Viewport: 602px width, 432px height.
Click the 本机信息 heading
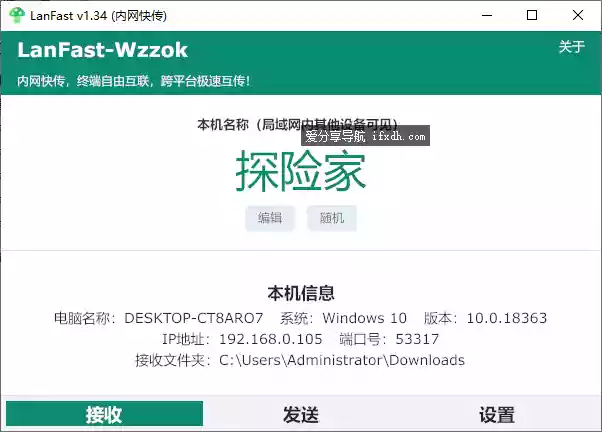pyautogui.click(x=301, y=293)
